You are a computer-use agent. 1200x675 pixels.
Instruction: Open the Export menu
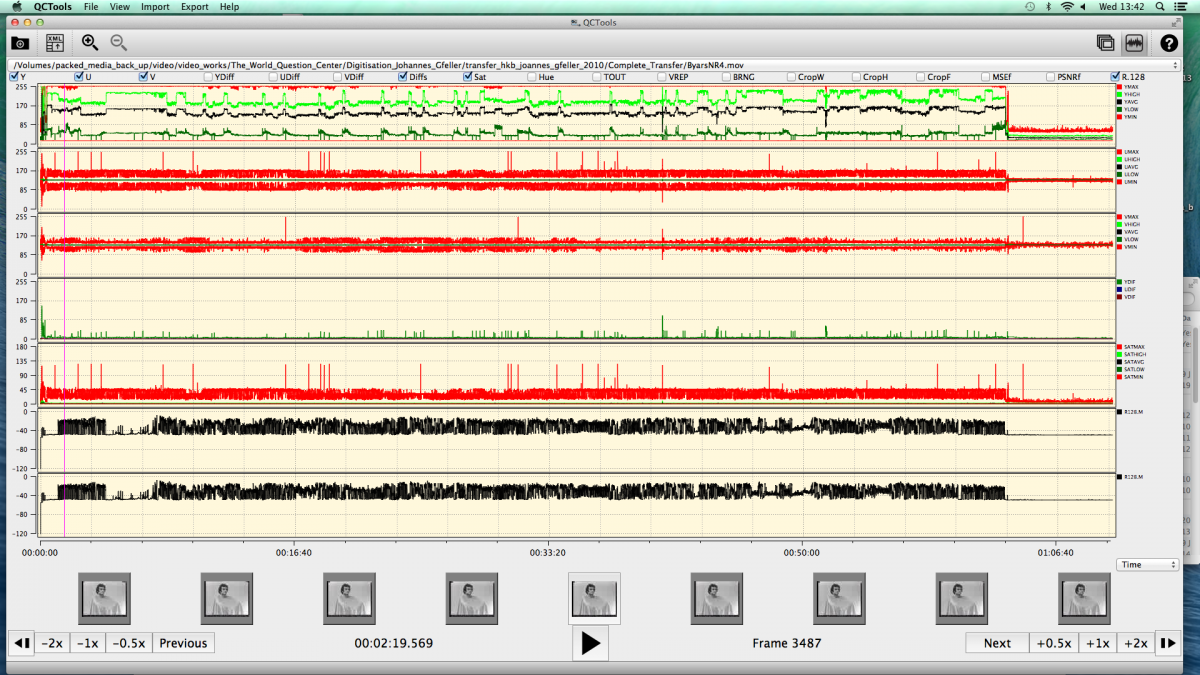[194, 7]
